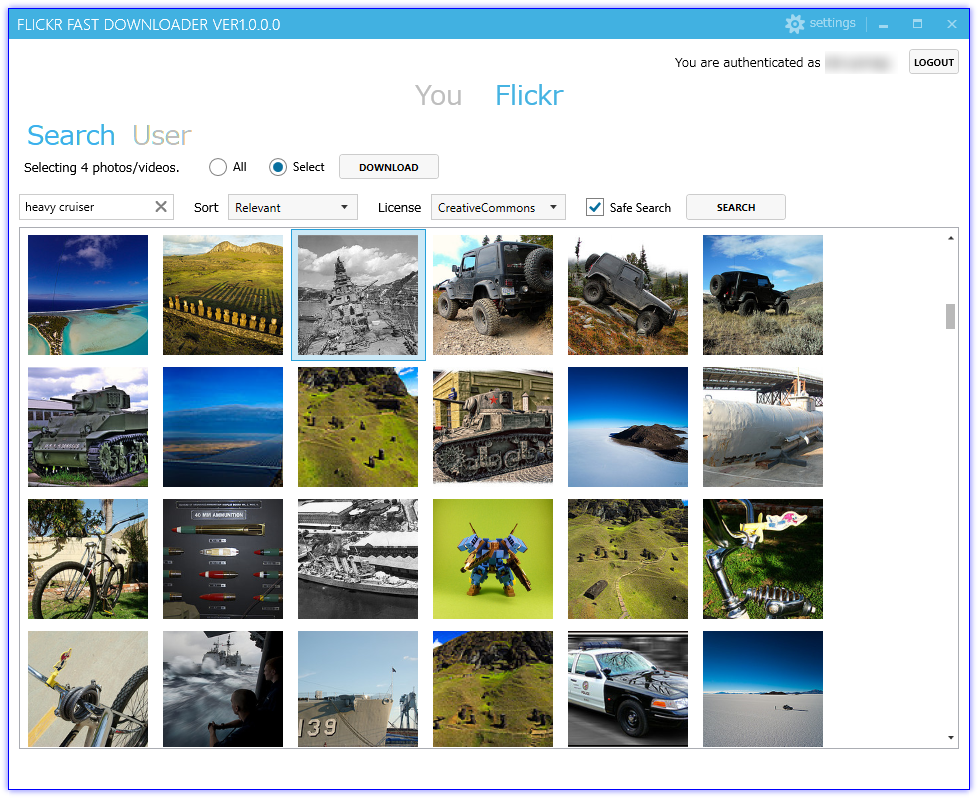Select the chrome bike spring fork thumbnail
978x798 pixels.
(763, 559)
